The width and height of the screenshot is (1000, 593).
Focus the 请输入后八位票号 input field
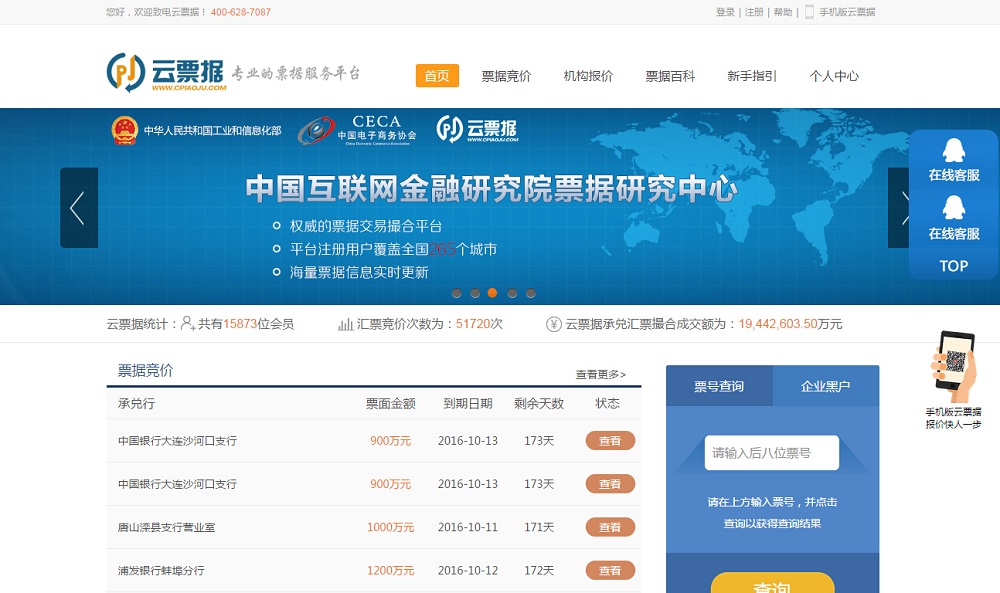pyautogui.click(x=772, y=453)
